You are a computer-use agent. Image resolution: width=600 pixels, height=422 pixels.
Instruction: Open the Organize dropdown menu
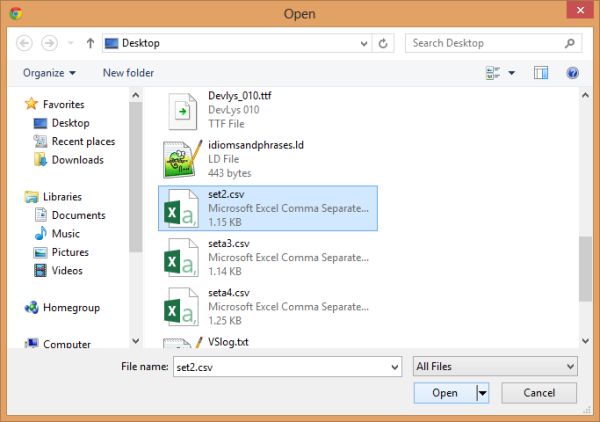[49, 73]
